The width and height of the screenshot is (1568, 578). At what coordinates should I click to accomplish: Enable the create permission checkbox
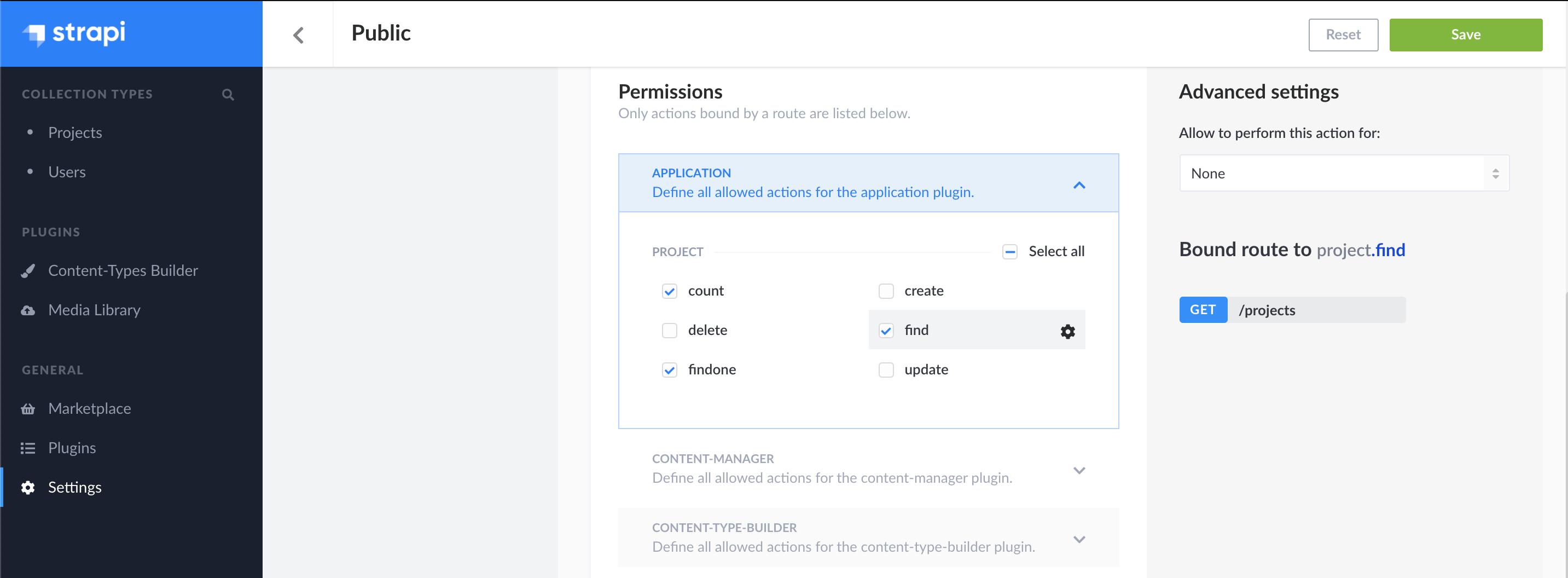click(886, 291)
